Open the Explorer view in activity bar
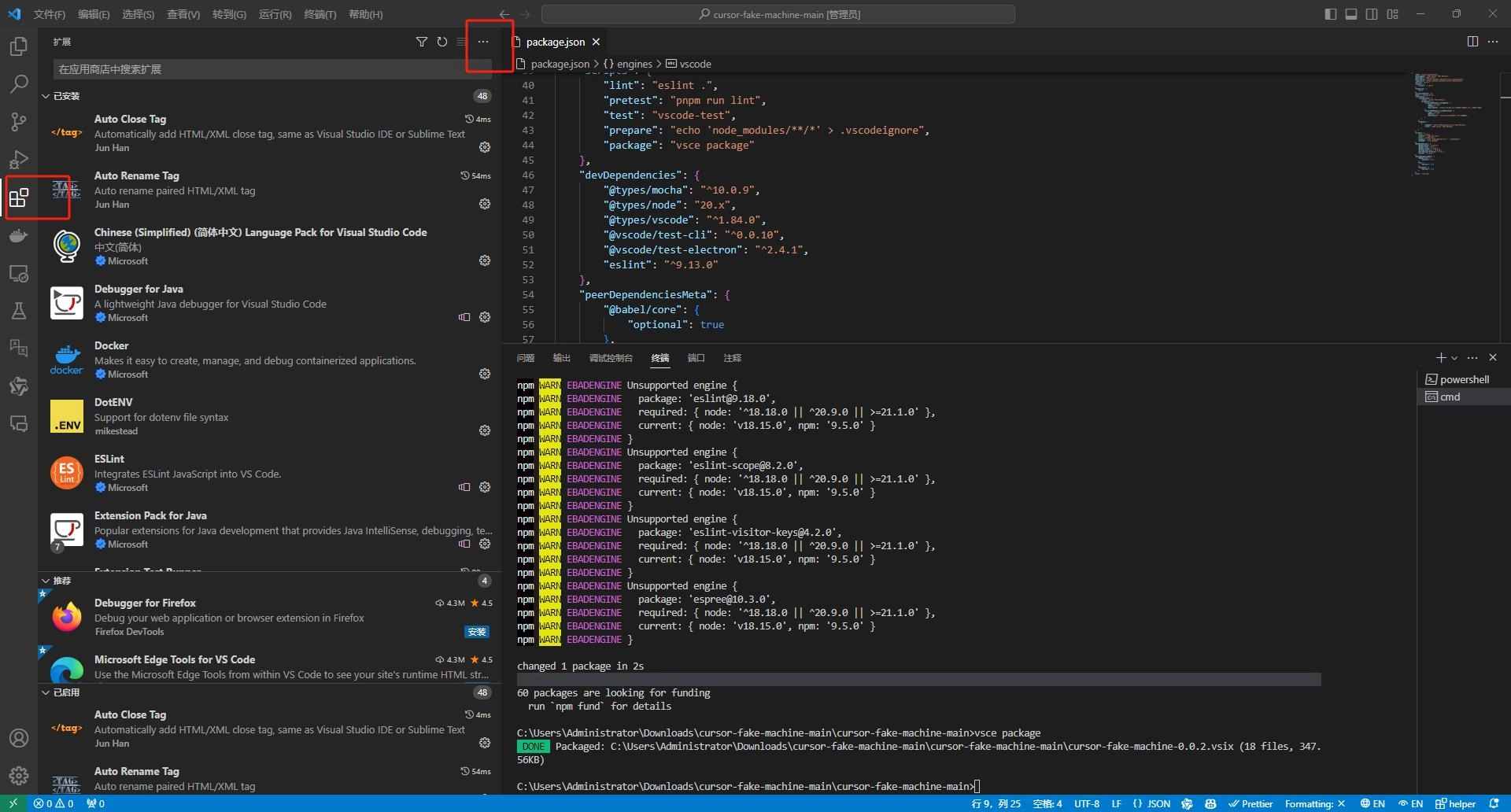 point(19,46)
